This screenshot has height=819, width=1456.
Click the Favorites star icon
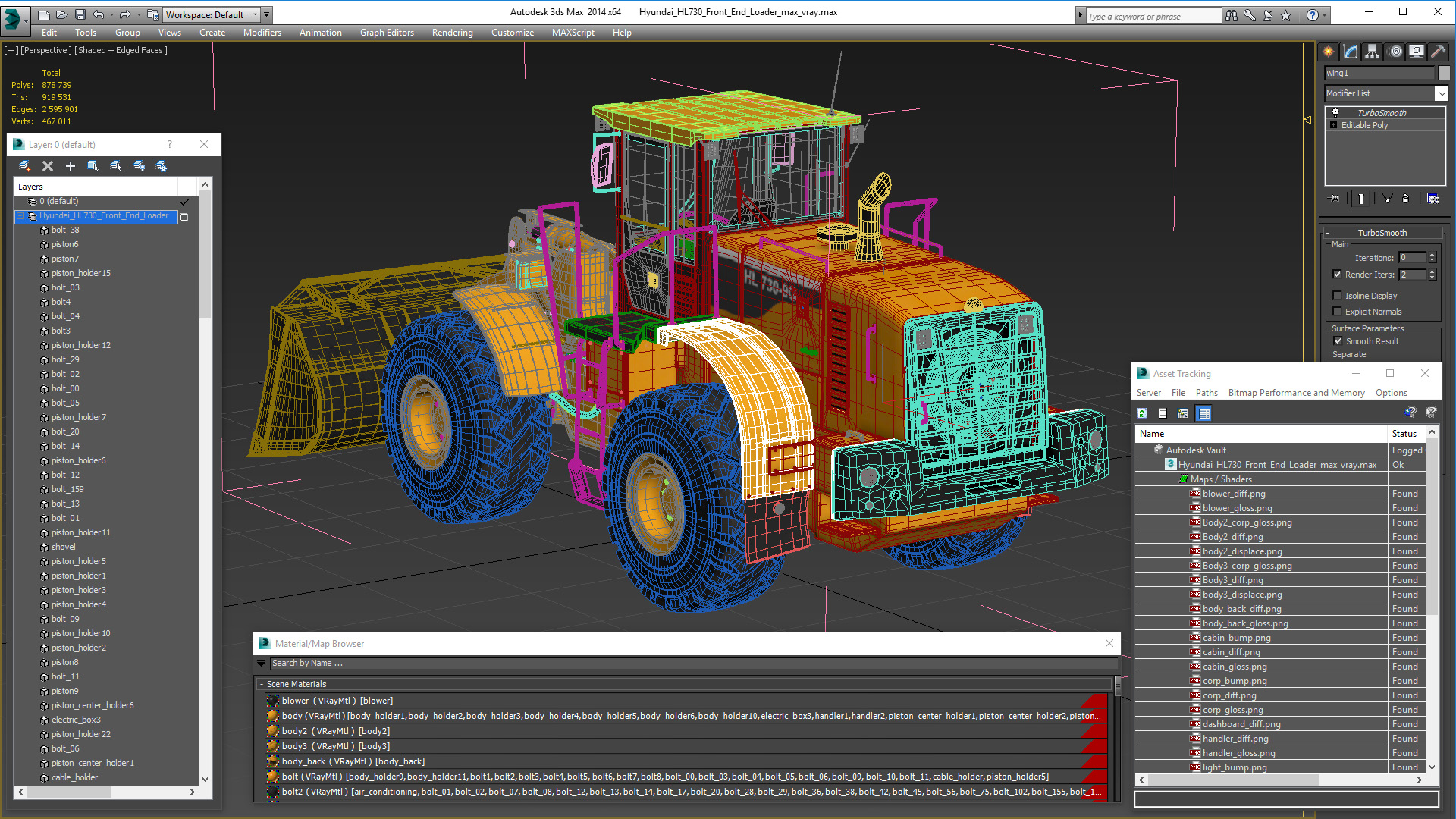tap(1285, 15)
